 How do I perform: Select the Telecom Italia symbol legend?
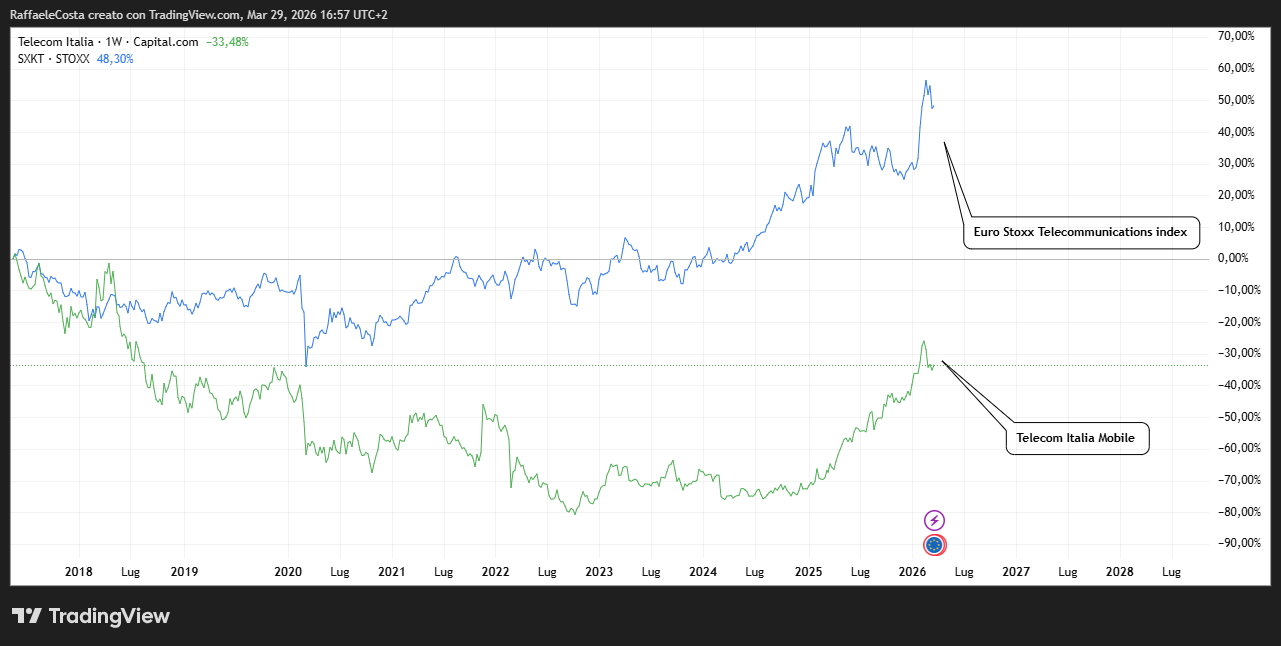click(x=108, y=42)
